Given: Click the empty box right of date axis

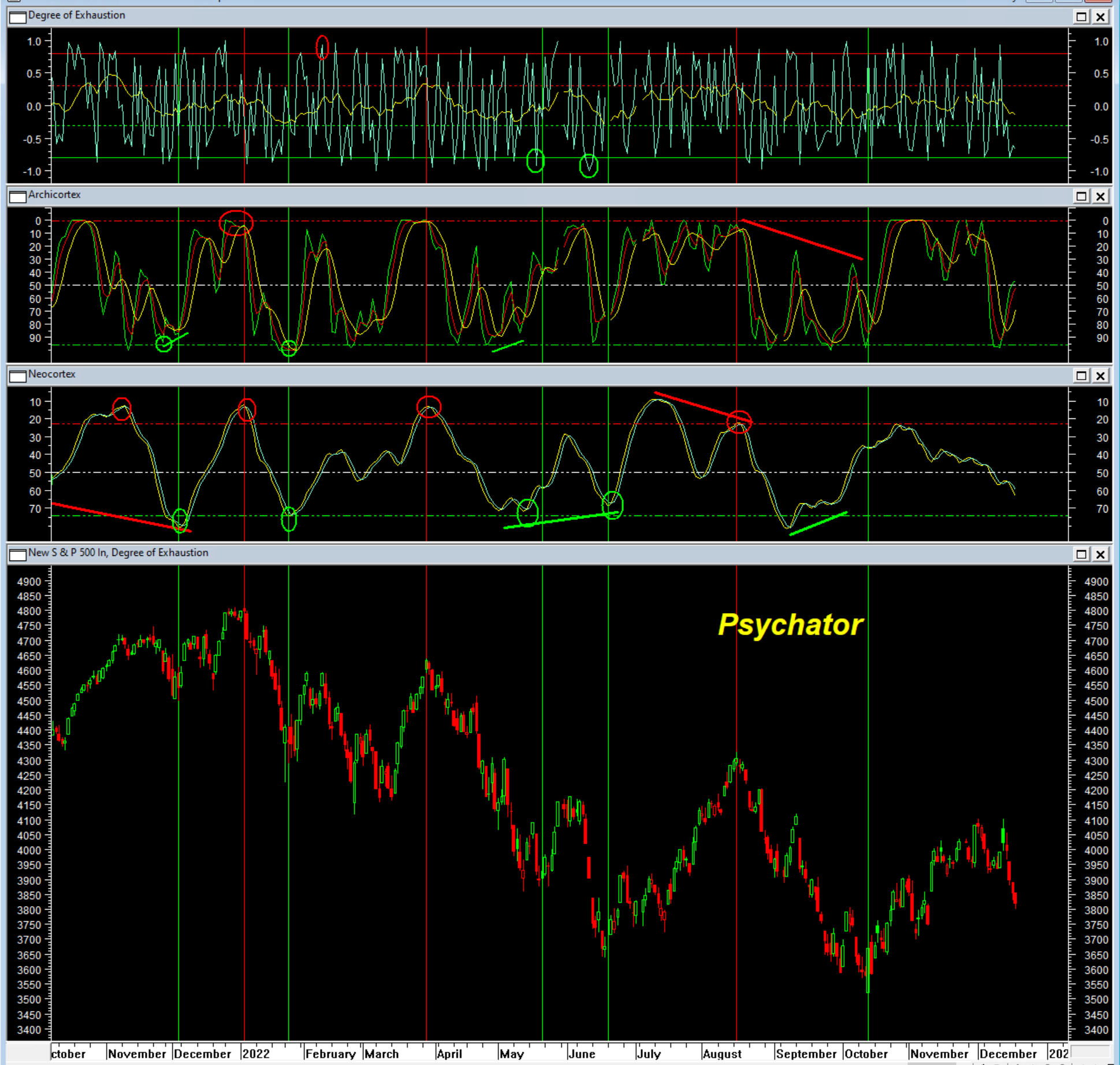Looking at the screenshot, I should tap(1090, 1052).
